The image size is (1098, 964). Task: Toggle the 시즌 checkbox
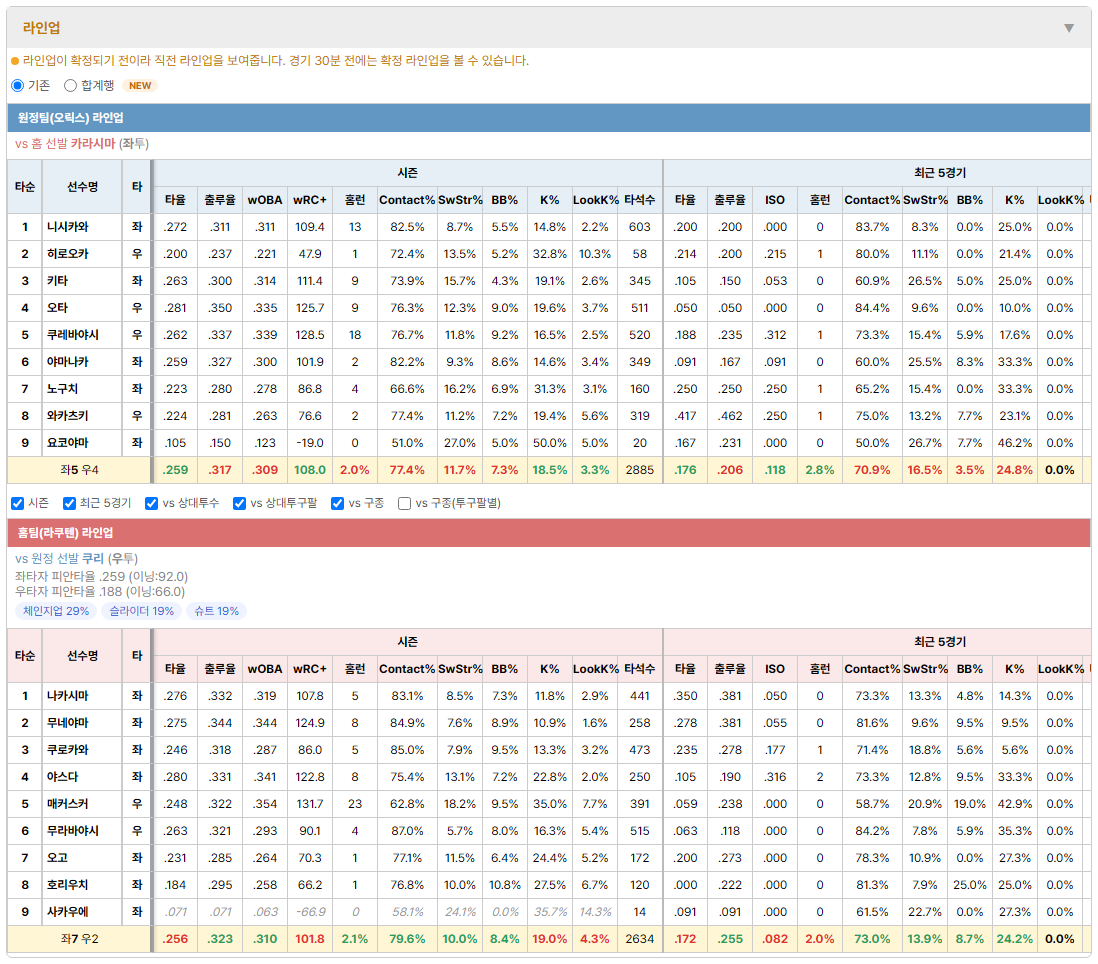click(18, 503)
